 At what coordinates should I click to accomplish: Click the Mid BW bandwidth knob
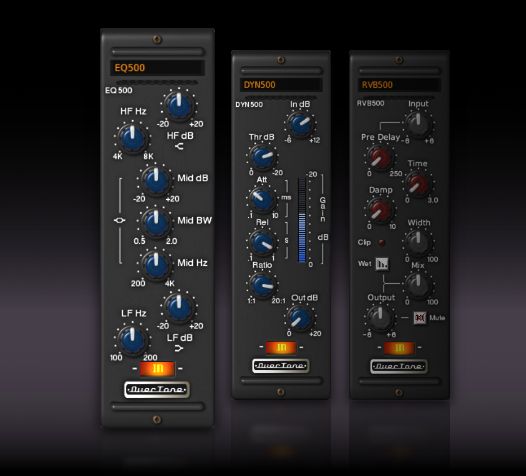pyautogui.click(x=156, y=221)
